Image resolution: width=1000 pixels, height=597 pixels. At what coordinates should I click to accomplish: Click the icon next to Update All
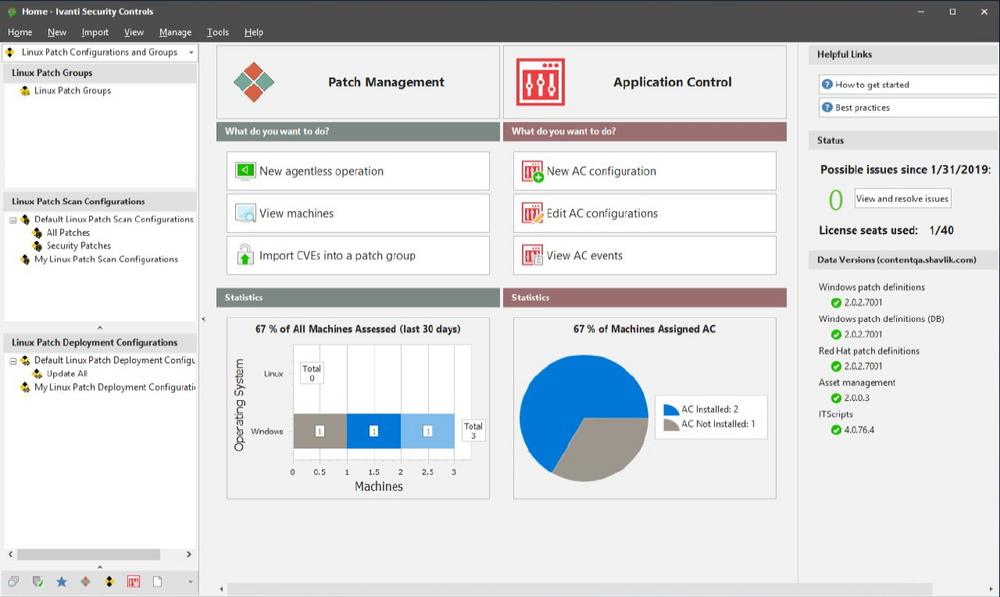37,374
